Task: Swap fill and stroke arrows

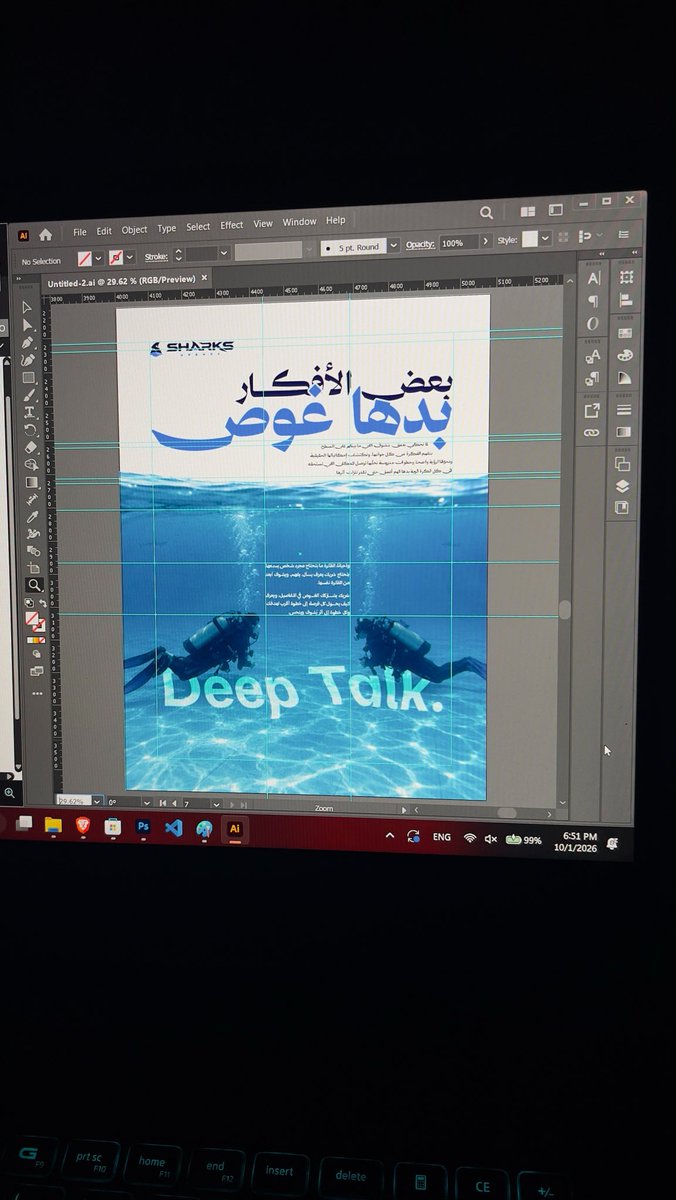Action: [x=43, y=603]
